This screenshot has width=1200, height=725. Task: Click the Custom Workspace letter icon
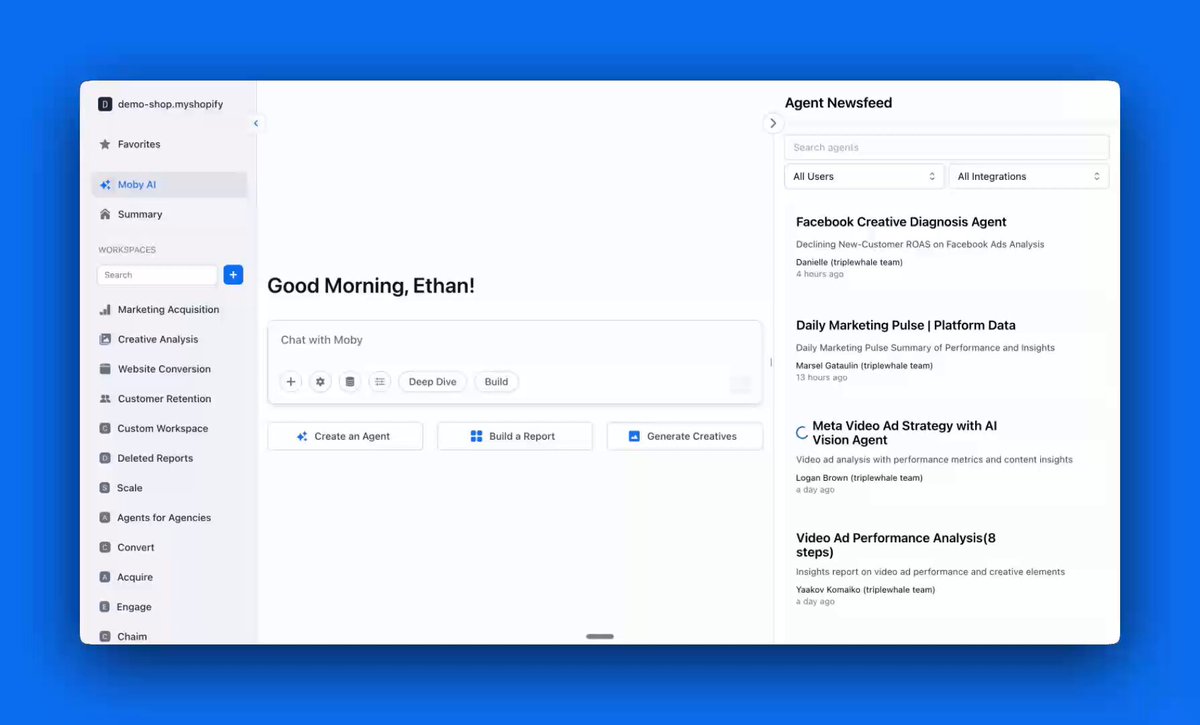click(x=105, y=428)
